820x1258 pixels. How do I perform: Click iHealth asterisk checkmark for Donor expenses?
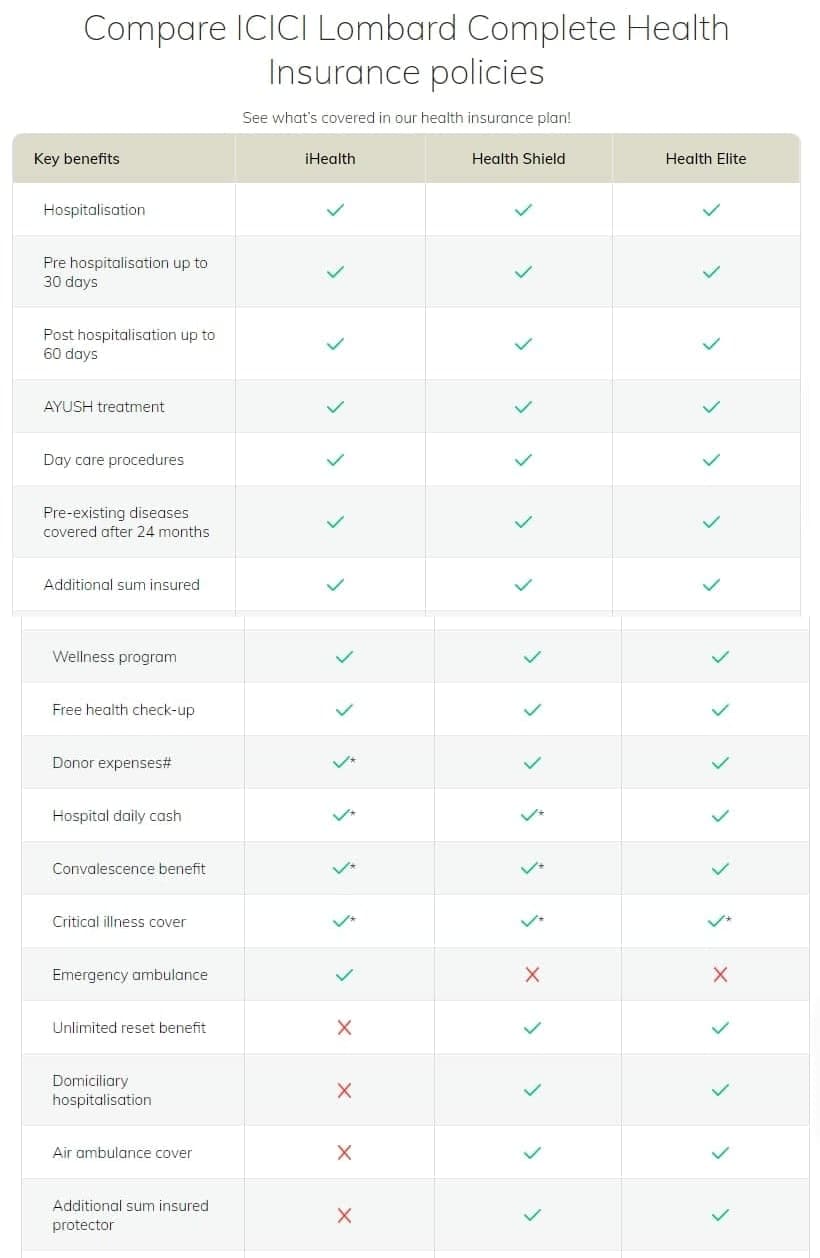pos(343,763)
